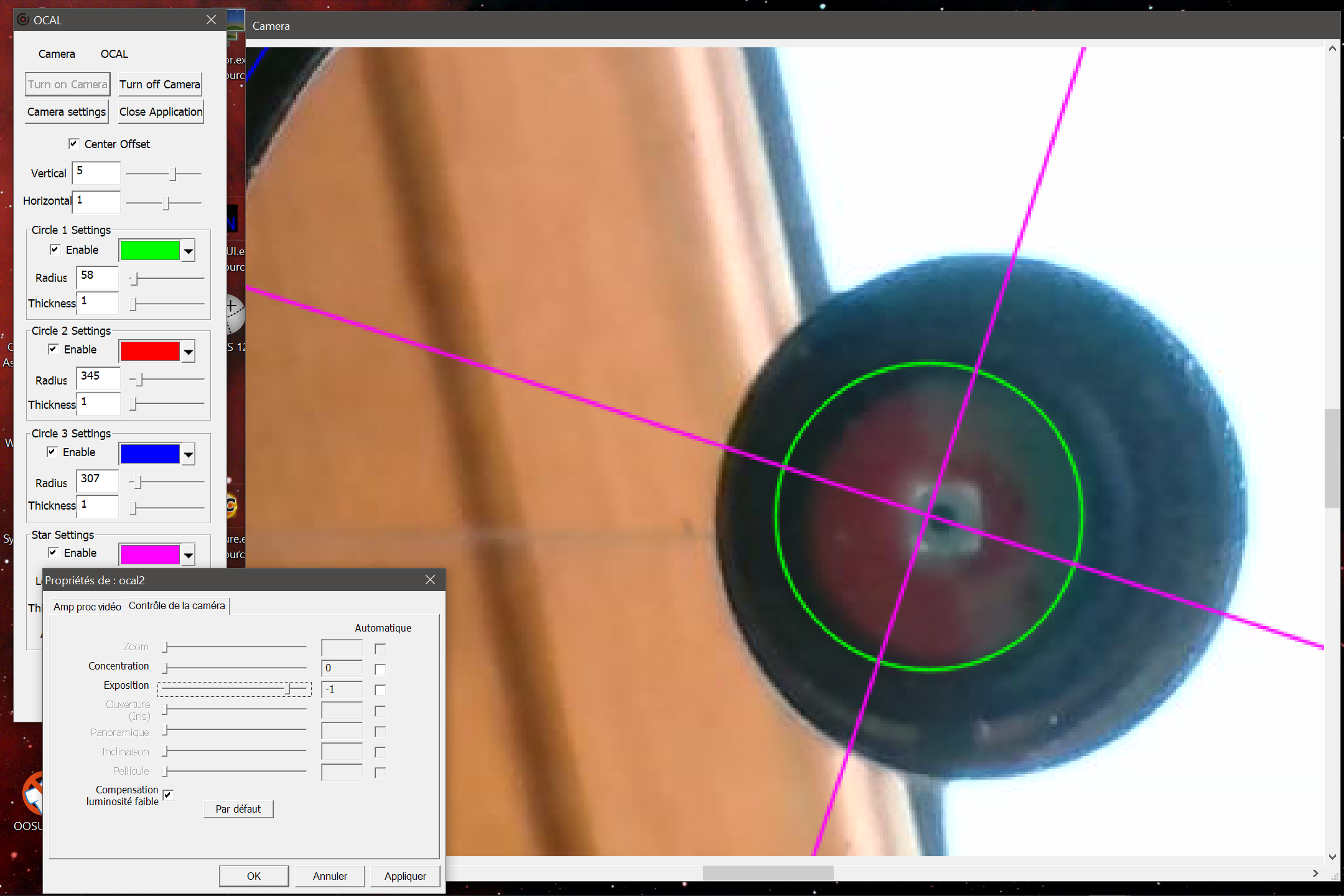Click the horizontal scrollbar right arrow
Image resolution: width=1344 pixels, height=896 pixels.
(1315, 873)
